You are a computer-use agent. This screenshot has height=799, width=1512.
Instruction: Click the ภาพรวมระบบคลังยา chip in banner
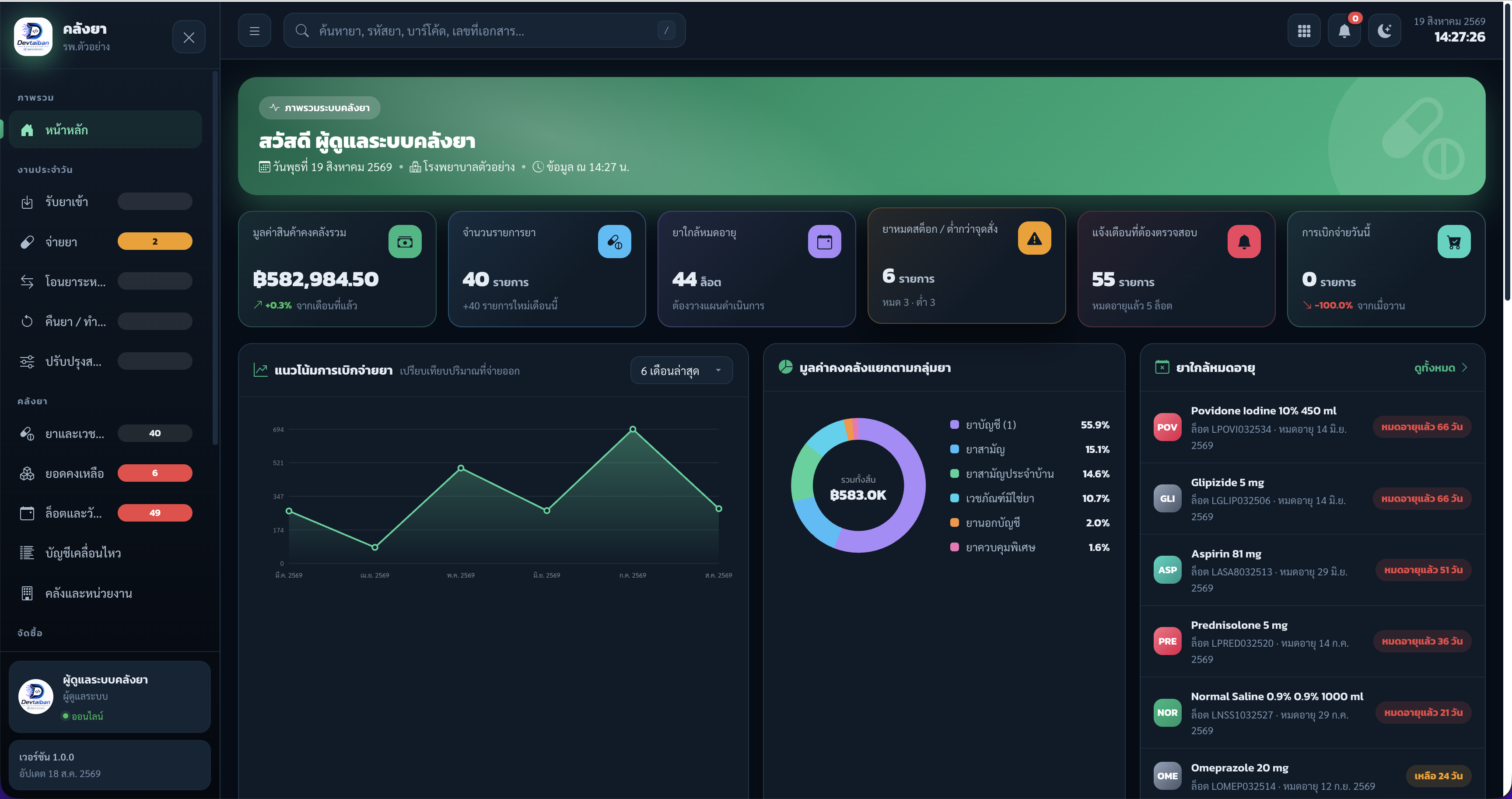[320, 108]
